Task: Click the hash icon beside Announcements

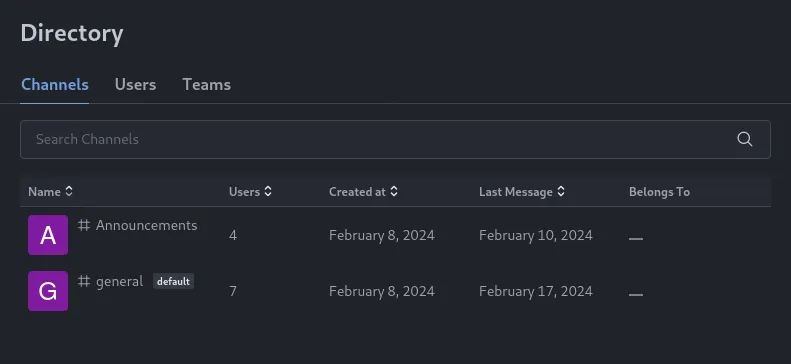Action: point(84,225)
